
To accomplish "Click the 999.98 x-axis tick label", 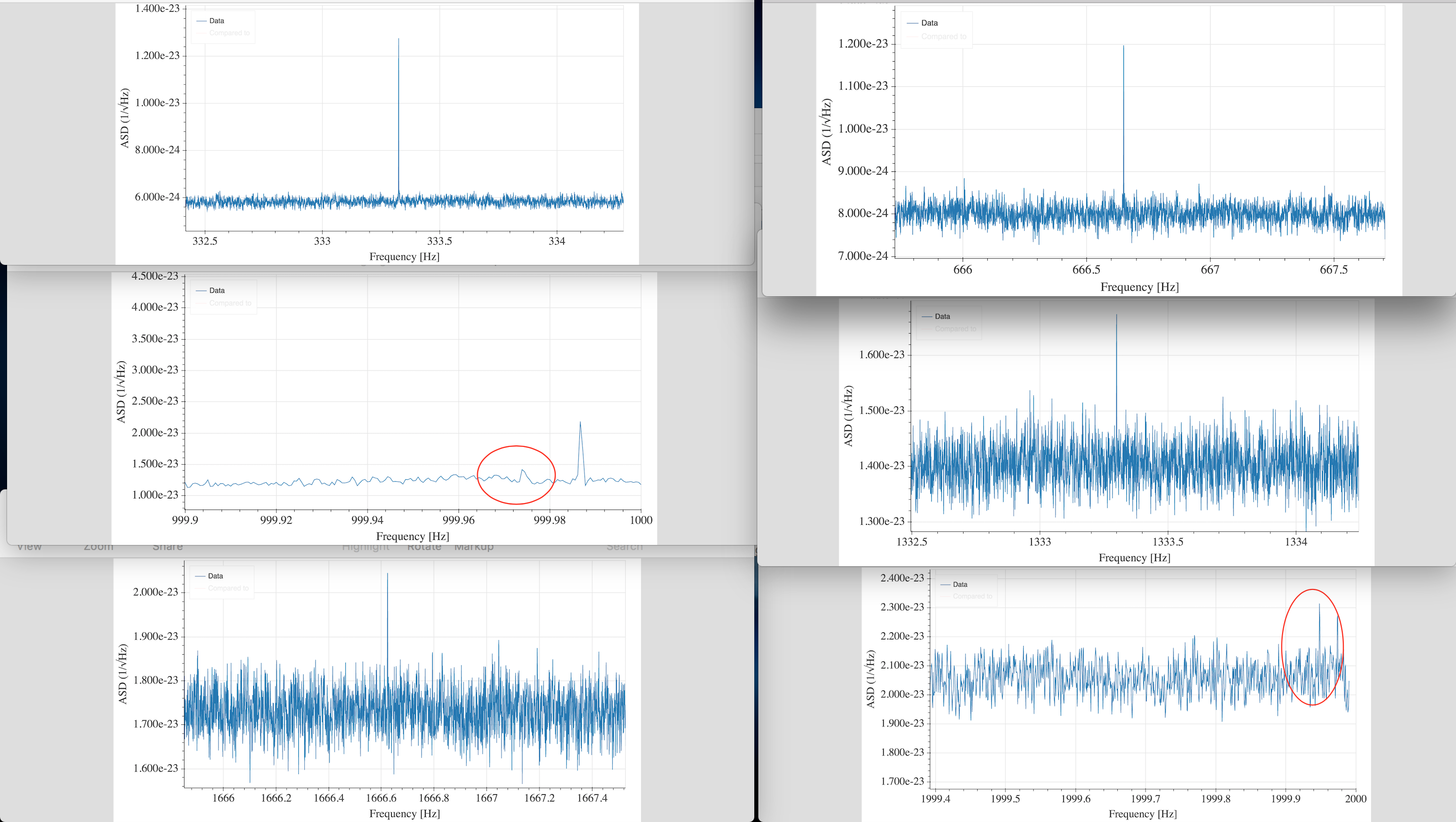I will point(550,520).
